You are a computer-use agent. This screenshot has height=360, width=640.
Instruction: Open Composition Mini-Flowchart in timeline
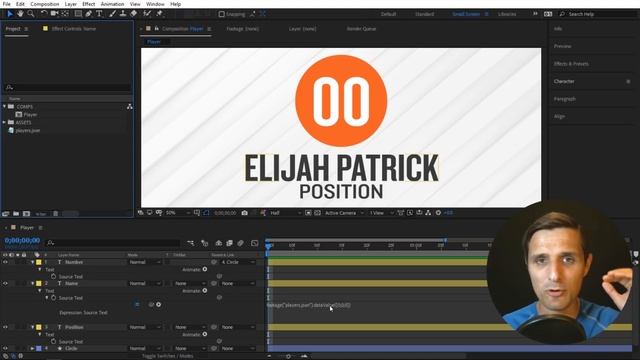click(x=191, y=243)
